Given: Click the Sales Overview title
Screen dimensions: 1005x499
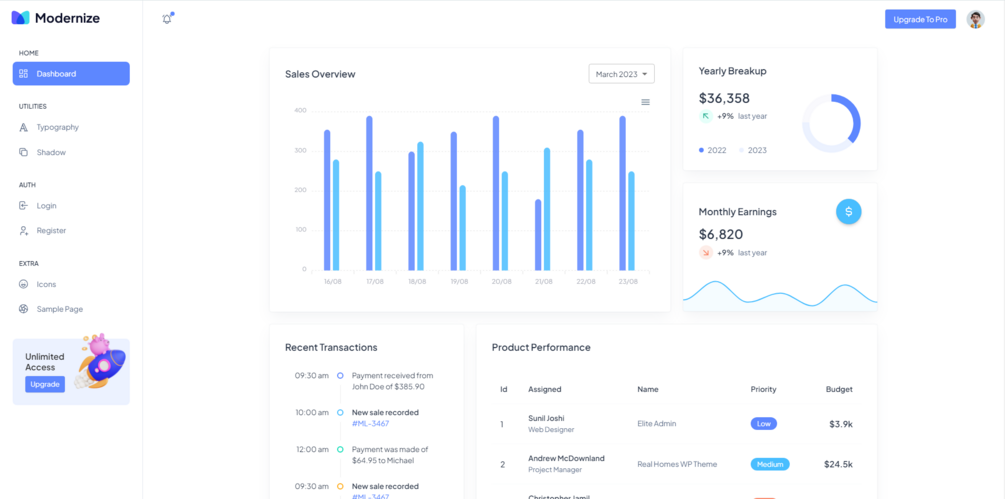Looking at the screenshot, I should tap(320, 74).
